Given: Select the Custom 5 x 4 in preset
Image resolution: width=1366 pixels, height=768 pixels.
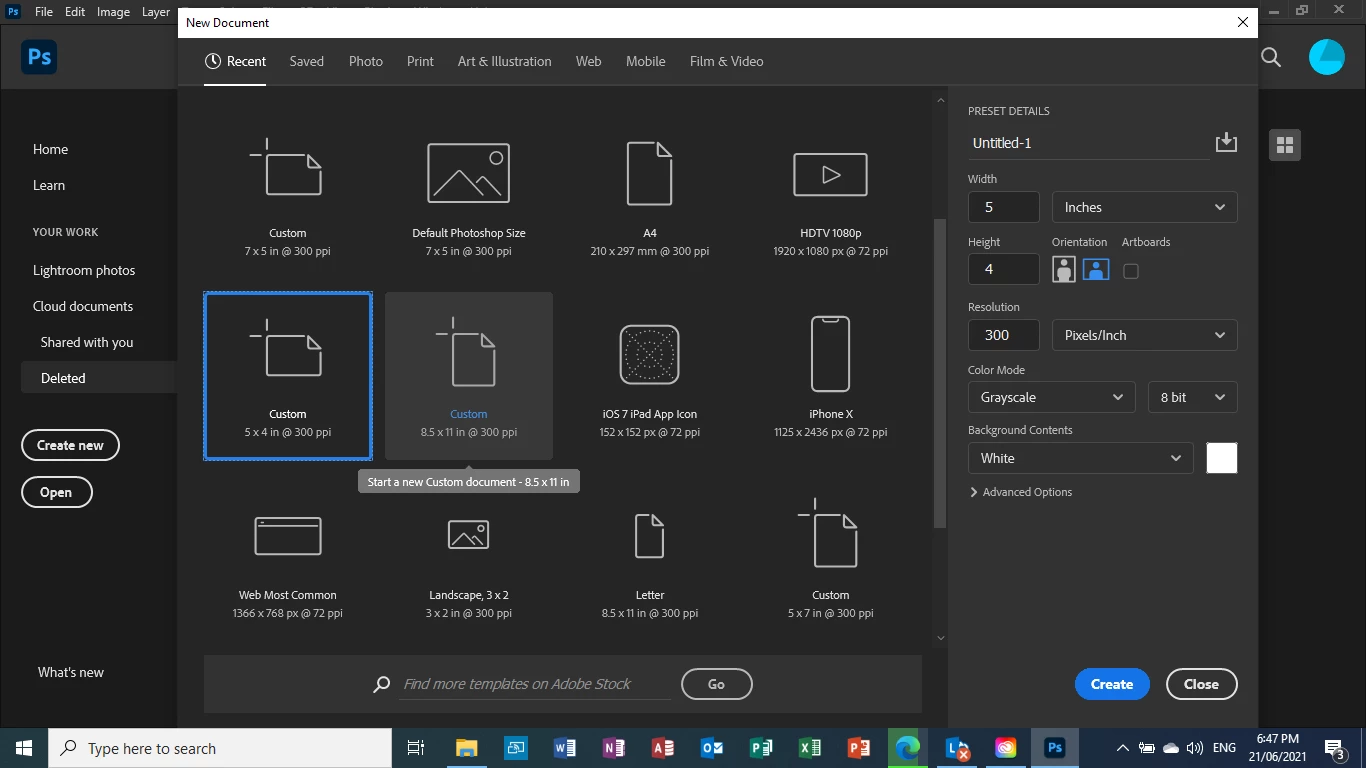Looking at the screenshot, I should coord(288,376).
